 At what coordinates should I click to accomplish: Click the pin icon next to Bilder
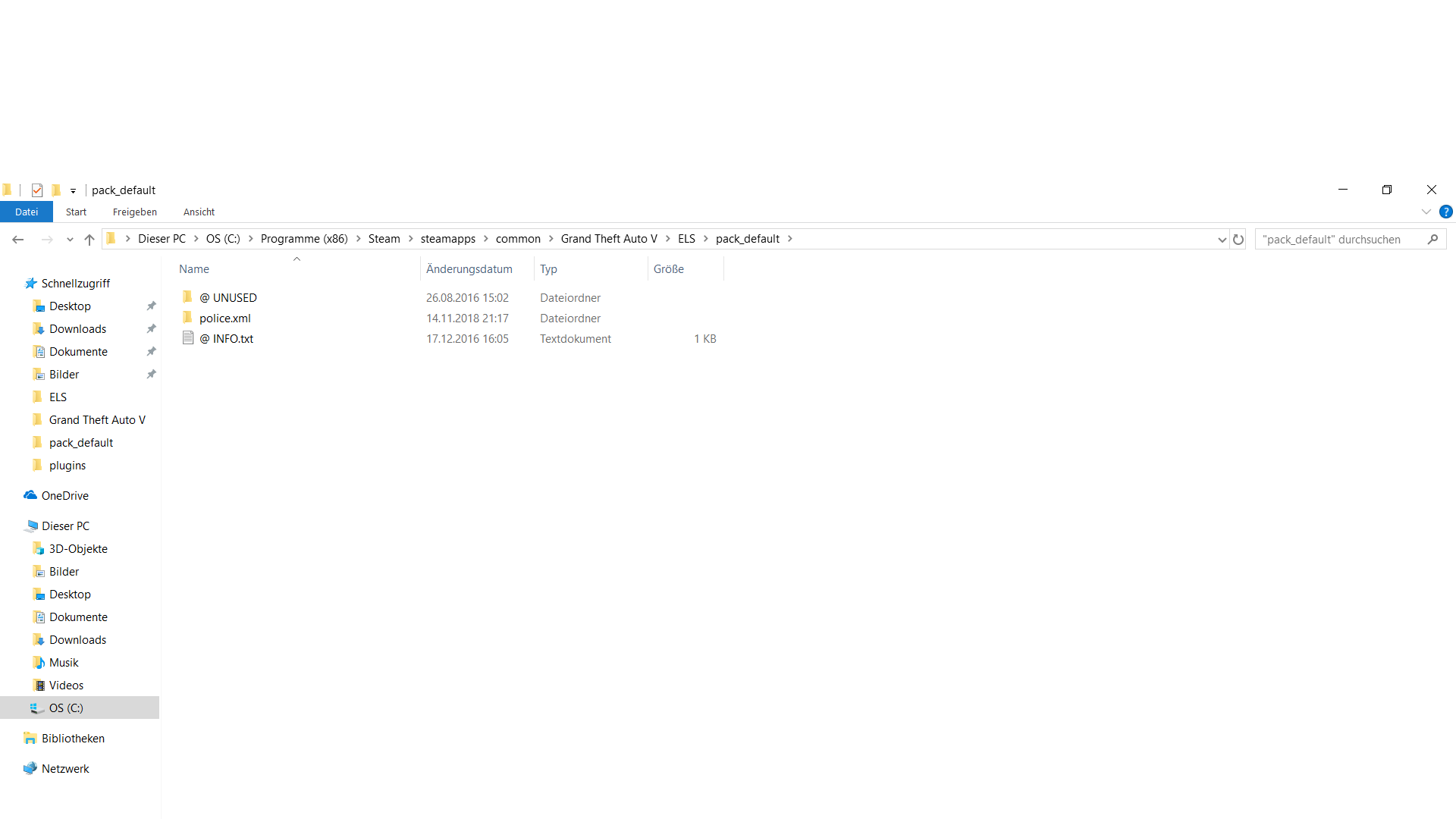[152, 375]
